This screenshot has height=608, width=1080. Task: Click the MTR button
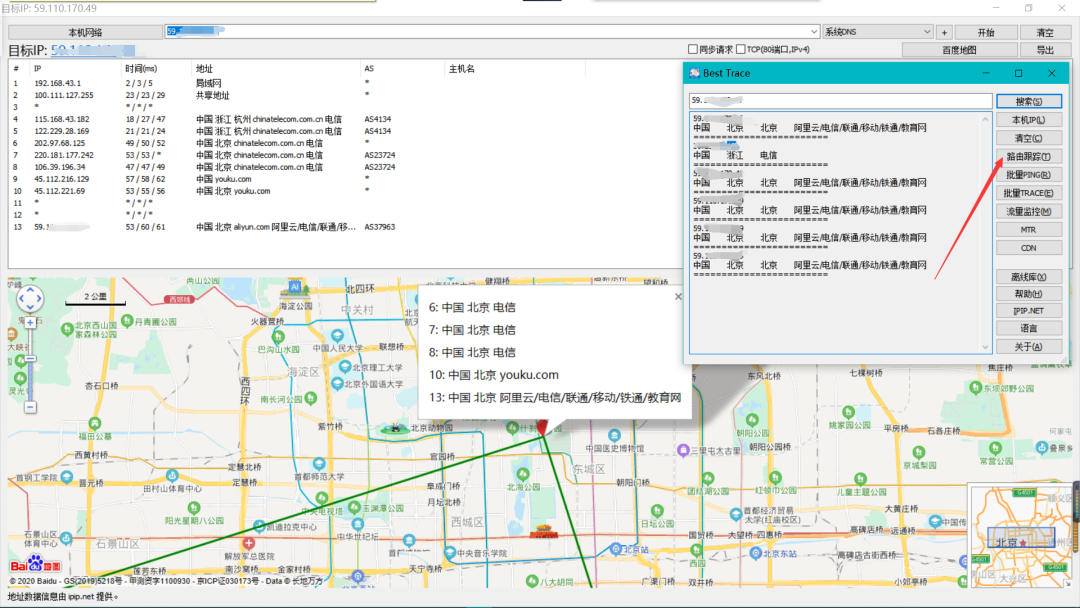click(x=1028, y=230)
